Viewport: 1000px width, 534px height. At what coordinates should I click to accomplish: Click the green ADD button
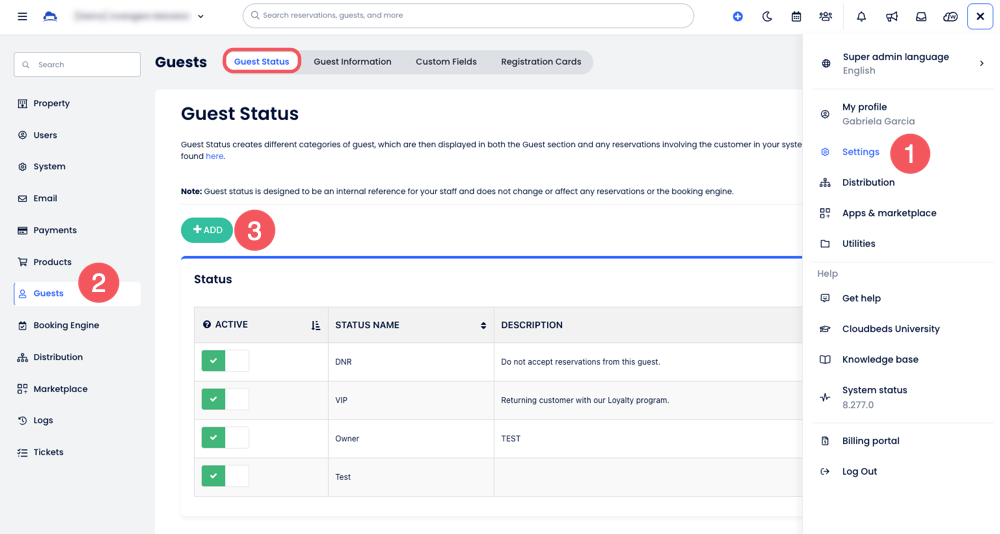point(207,230)
